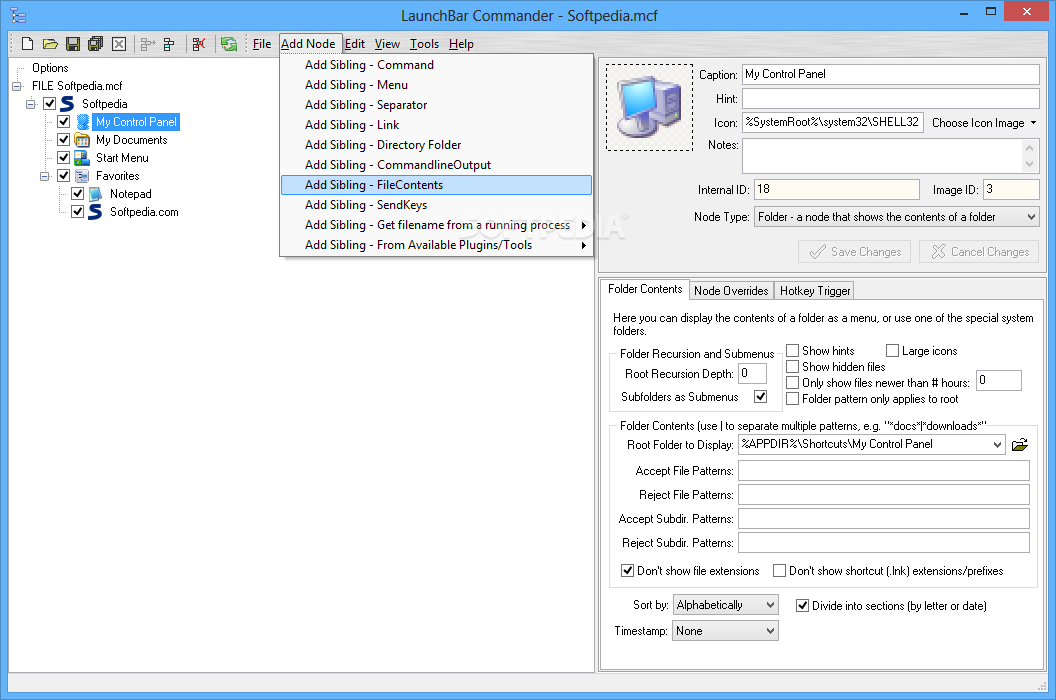This screenshot has height=700, width=1056.
Task: Open the Tools menu
Action: coord(424,44)
